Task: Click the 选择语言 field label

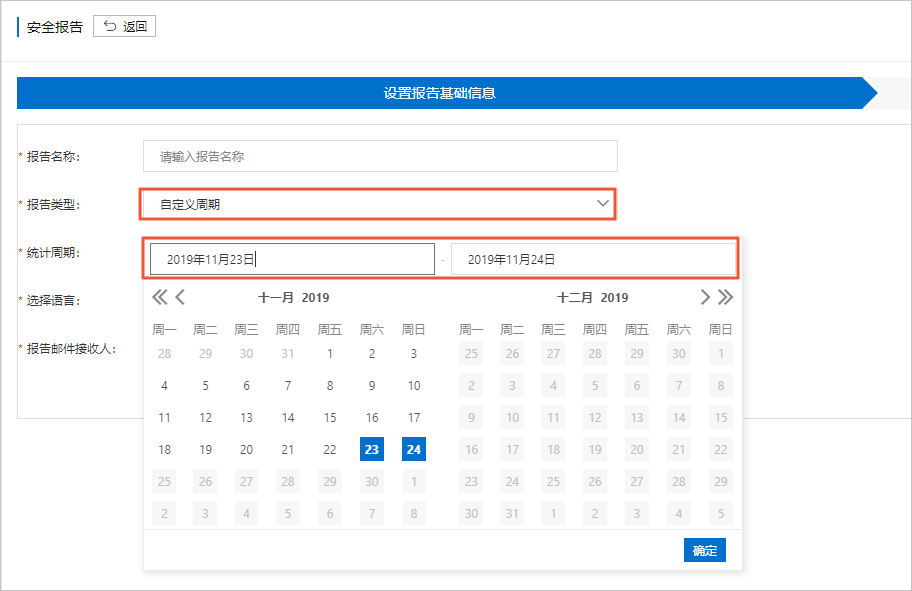Action: click(x=53, y=300)
